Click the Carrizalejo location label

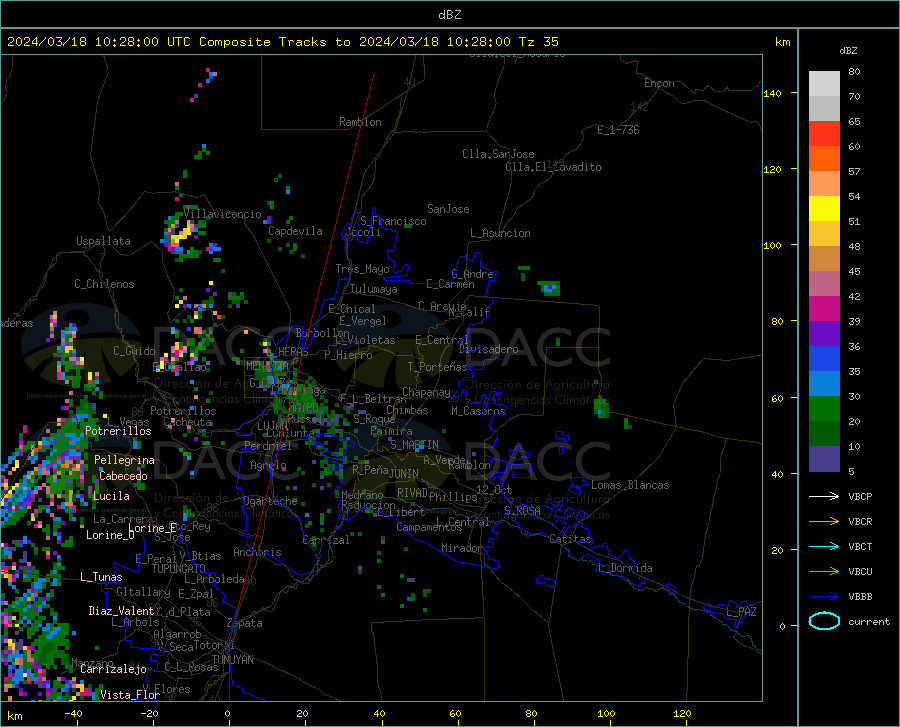(113, 668)
